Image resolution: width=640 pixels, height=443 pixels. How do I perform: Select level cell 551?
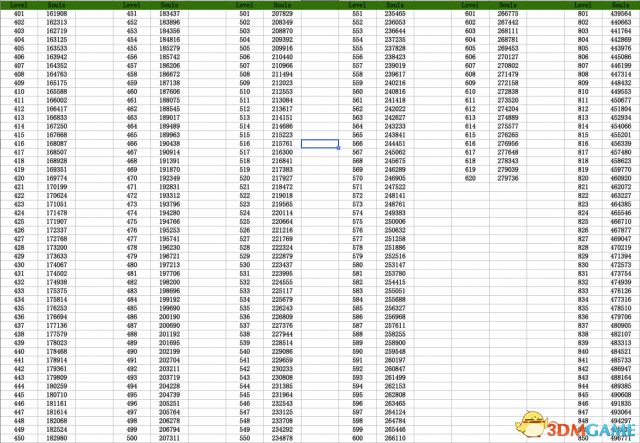[x=357, y=14]
